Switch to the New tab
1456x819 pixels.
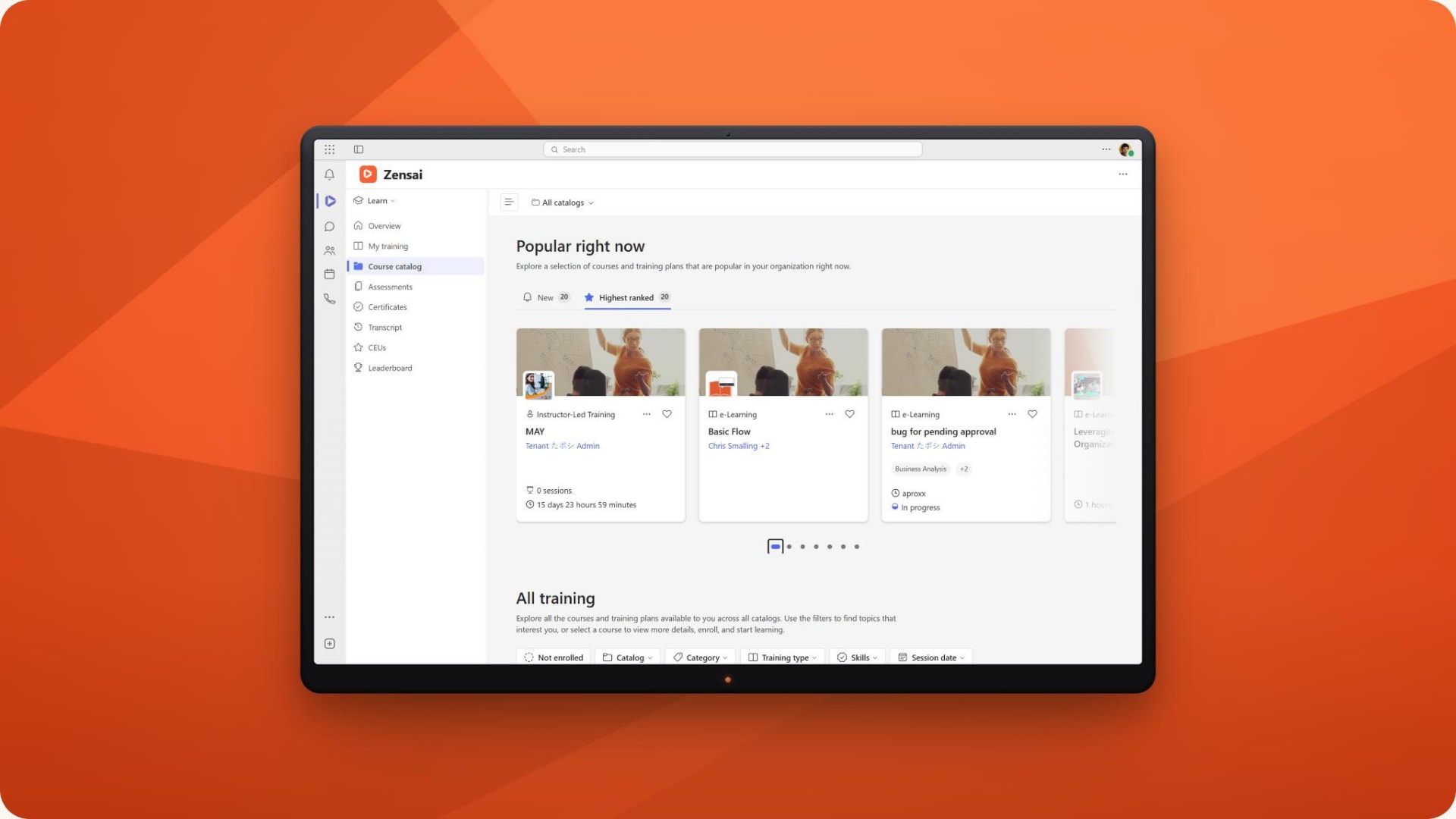[546, 297]
